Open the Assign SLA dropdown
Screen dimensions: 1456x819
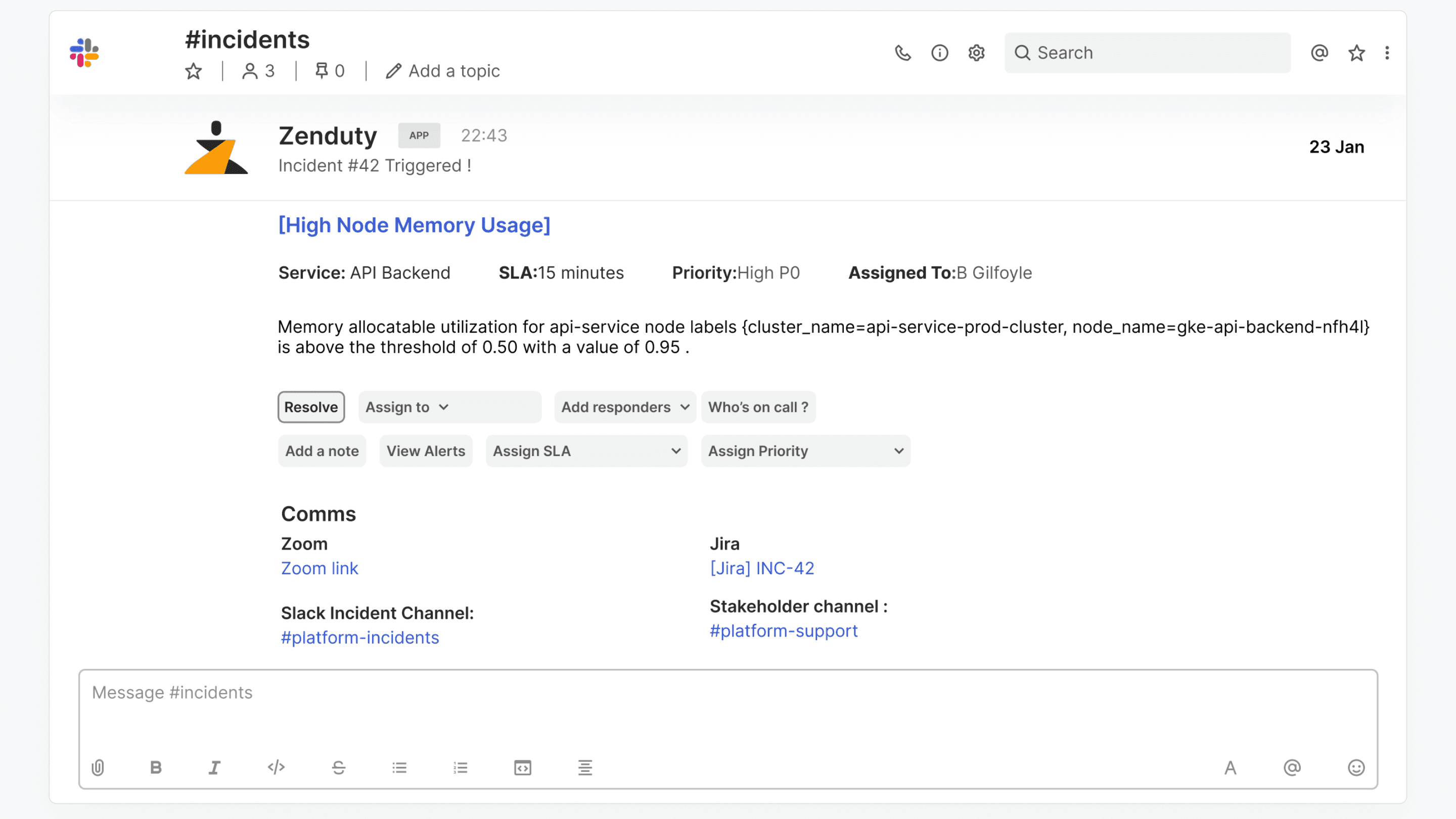point(586,451)
